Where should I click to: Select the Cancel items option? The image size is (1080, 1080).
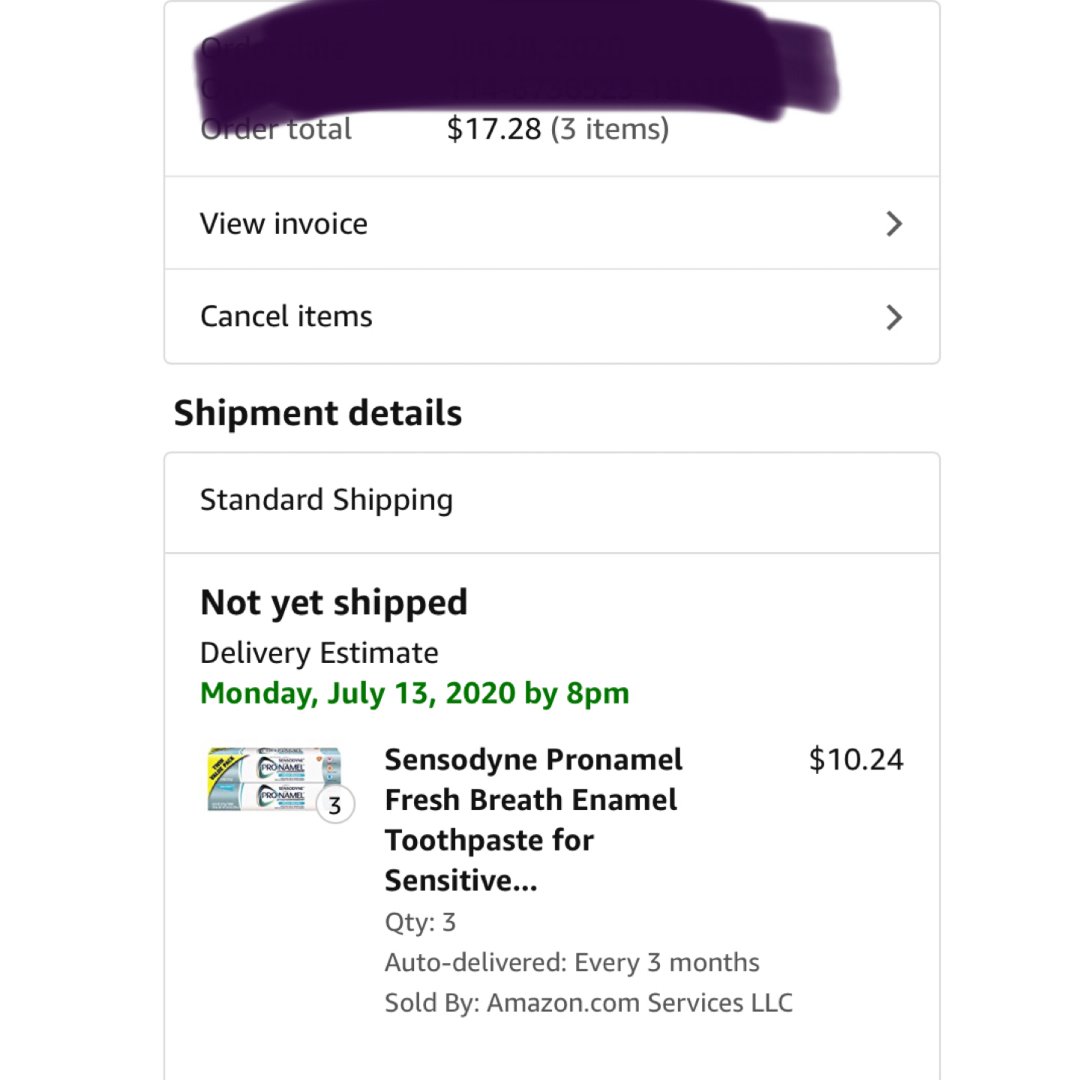[286, 316]
